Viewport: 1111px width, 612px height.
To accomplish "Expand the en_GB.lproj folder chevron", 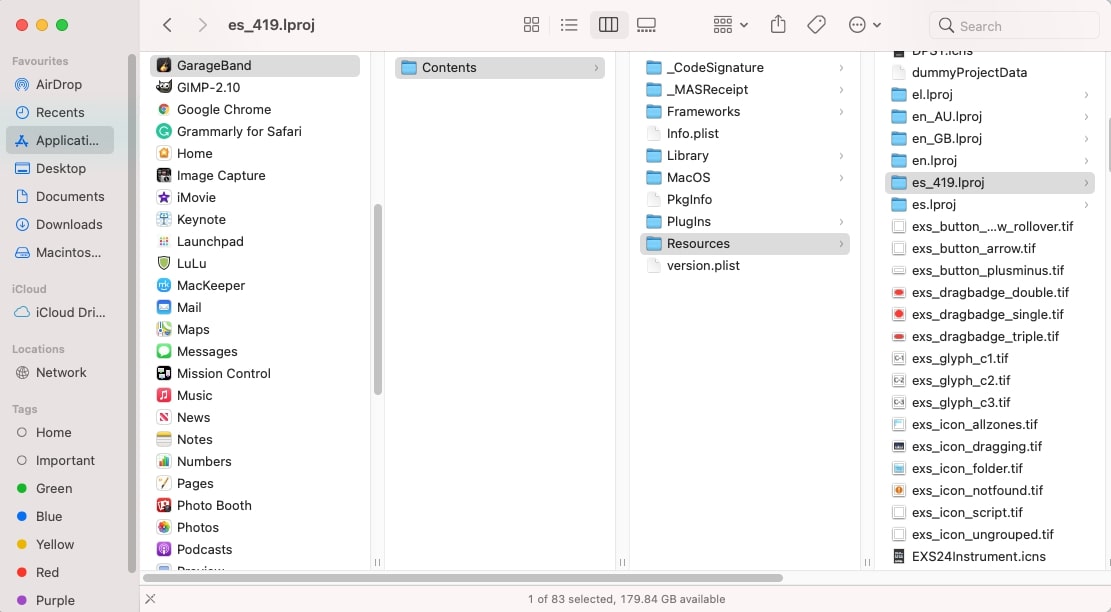I will pyautogui.click(x=1086, y=139).
